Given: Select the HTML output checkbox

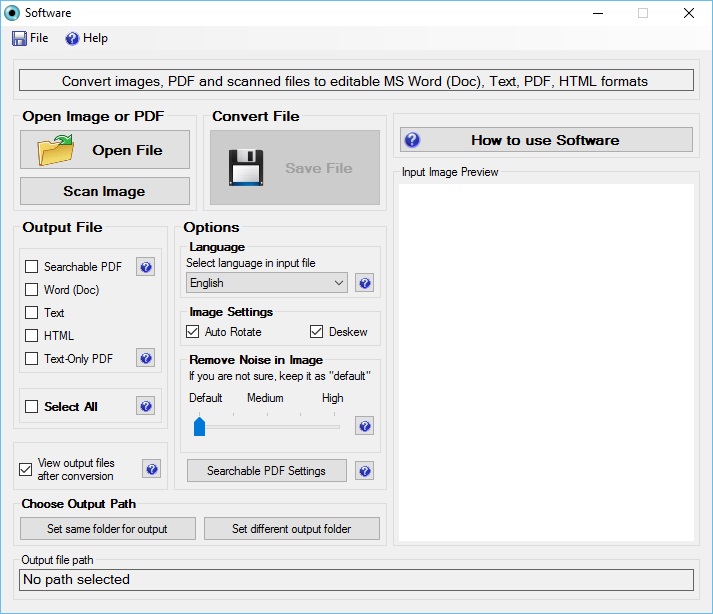Looking at the screenshot, I should point(31,336).
